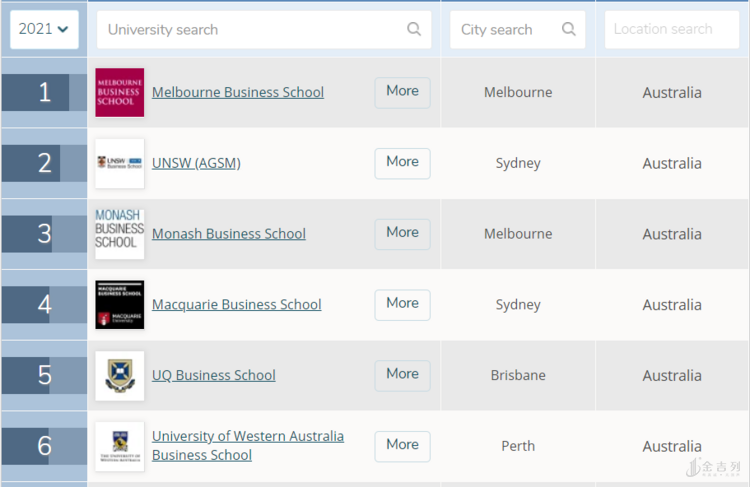Click the UNSW Business School logo

[x=120, y=163]
